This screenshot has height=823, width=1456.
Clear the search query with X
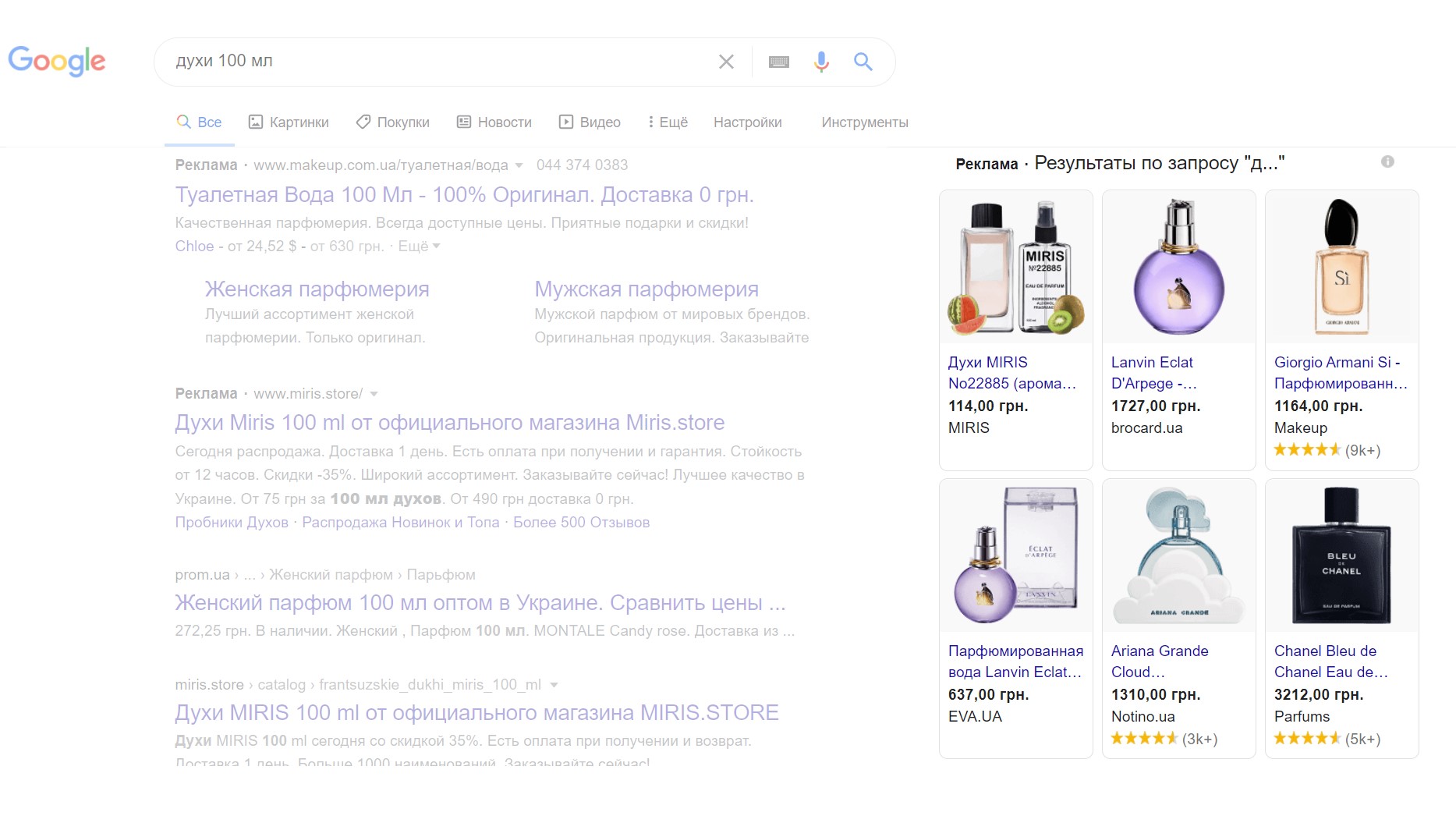pyautogui.click(x=726, y=62)
